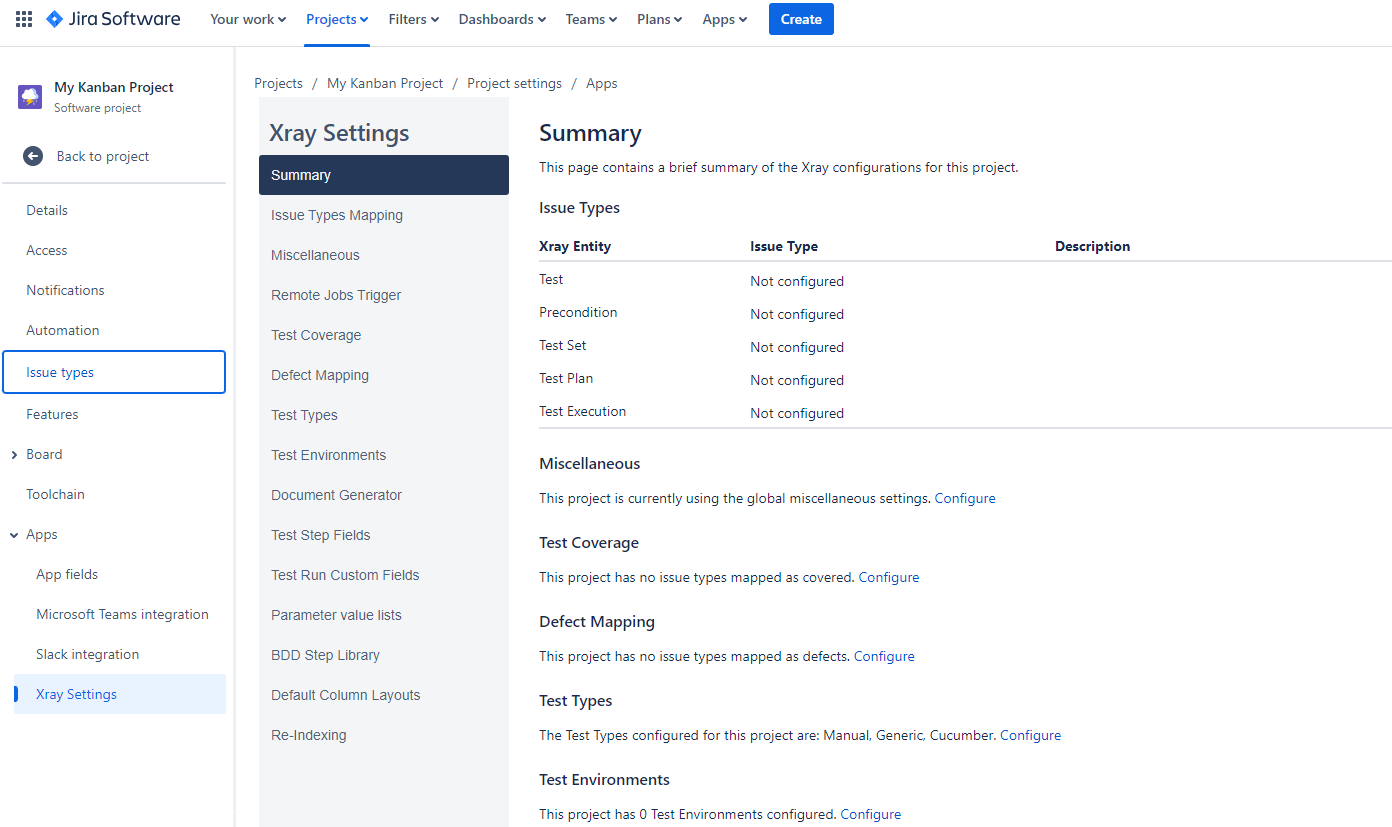Click the Board item label in sidebar
Image resolution: width=1392 pixels, height=827 pixels.
click(44, 454)
